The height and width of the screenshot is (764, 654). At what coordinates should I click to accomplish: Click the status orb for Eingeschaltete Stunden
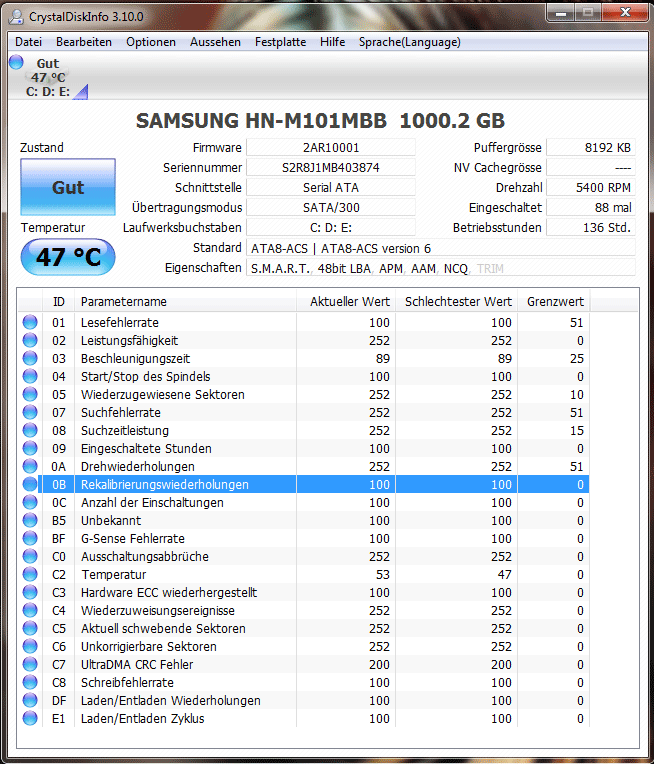click(30, 448)
